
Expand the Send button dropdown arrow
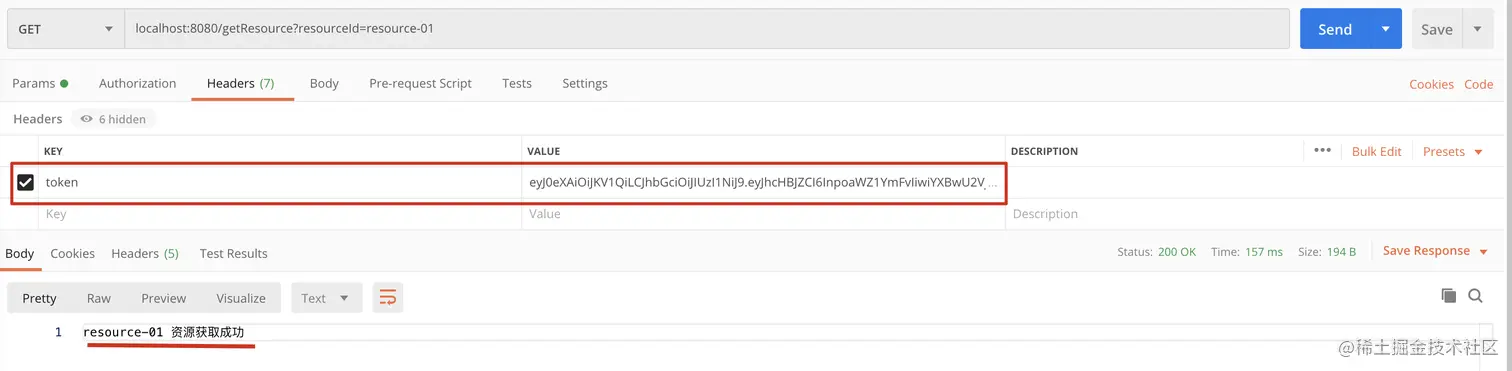(1385, 29)
